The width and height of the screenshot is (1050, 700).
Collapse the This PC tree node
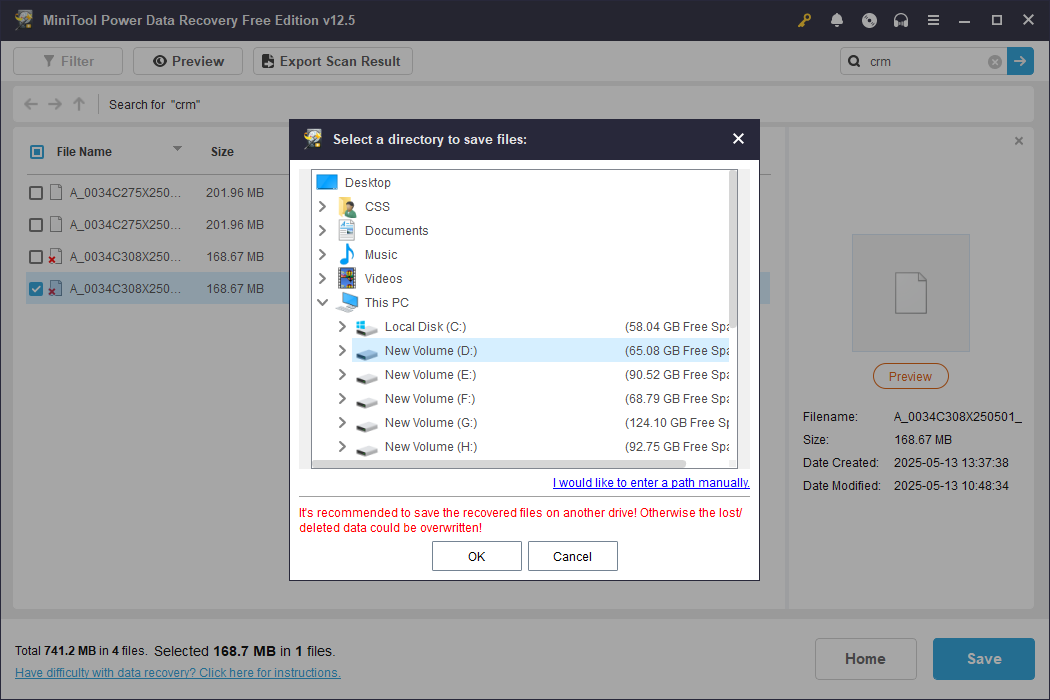point(322,302)
